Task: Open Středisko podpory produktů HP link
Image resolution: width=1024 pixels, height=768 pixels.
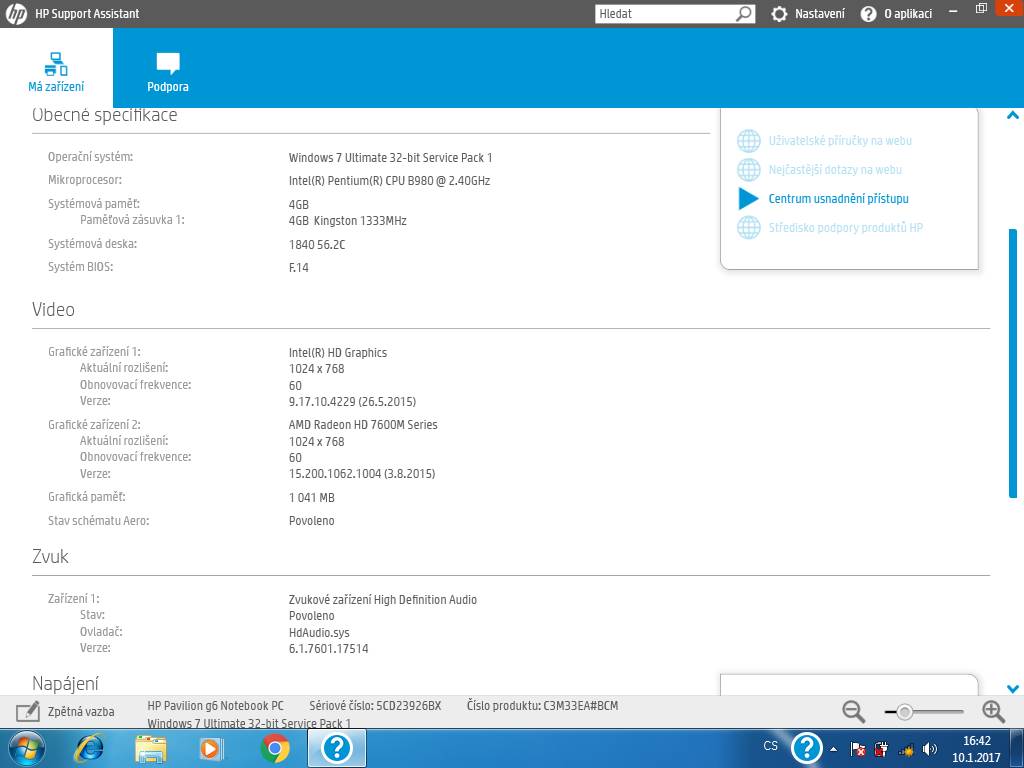Action: (846, 227)
